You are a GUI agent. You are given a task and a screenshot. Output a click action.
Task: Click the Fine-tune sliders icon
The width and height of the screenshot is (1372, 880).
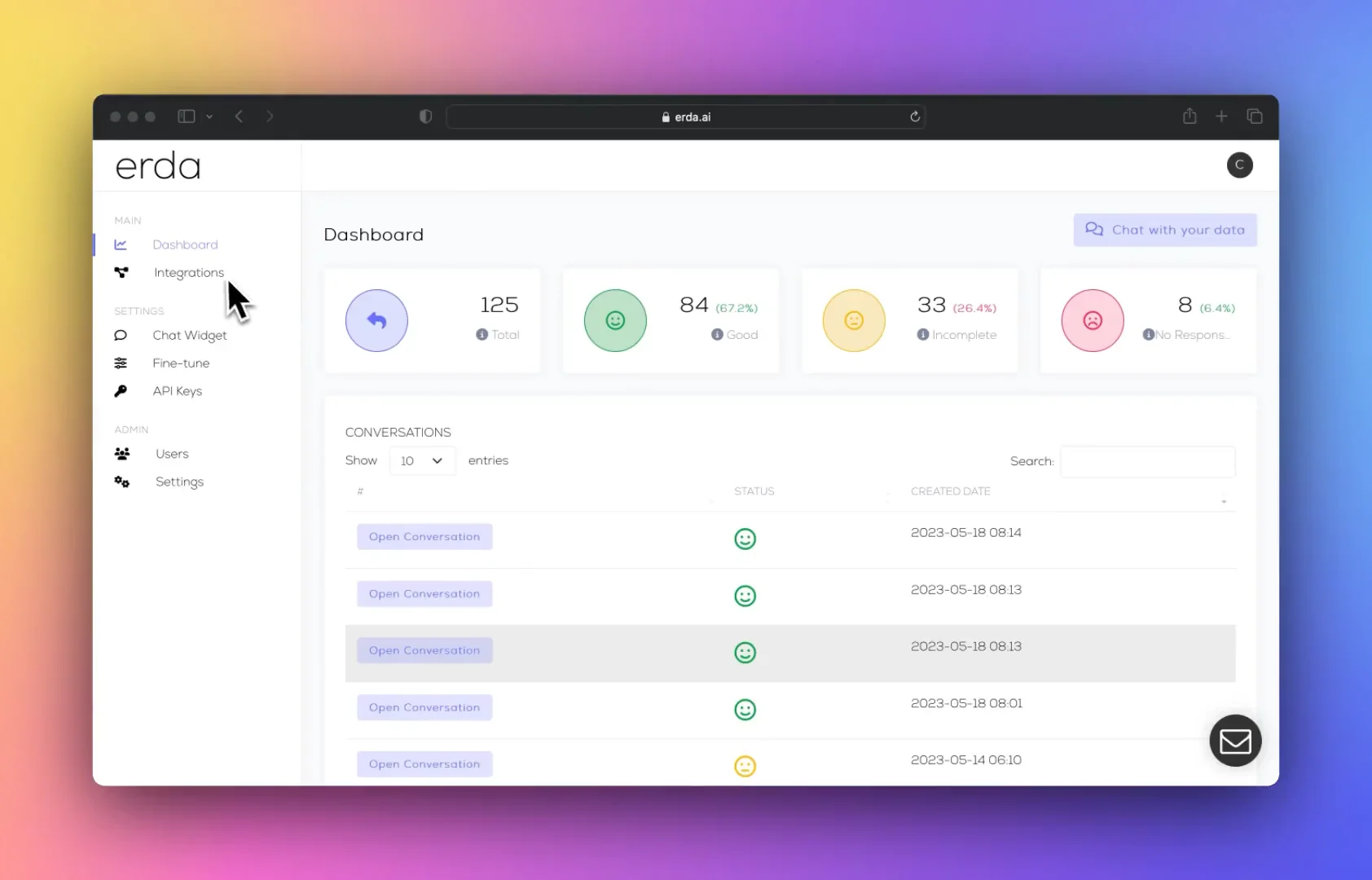point(121,363)
